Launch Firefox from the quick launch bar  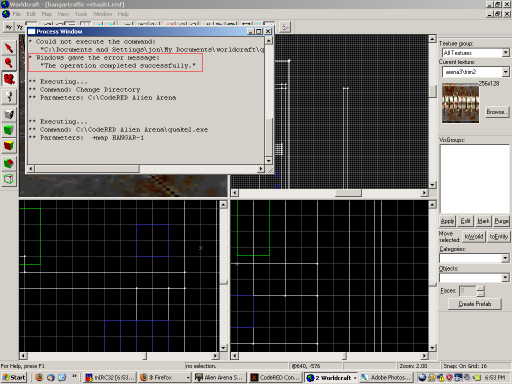click(39, 377)
